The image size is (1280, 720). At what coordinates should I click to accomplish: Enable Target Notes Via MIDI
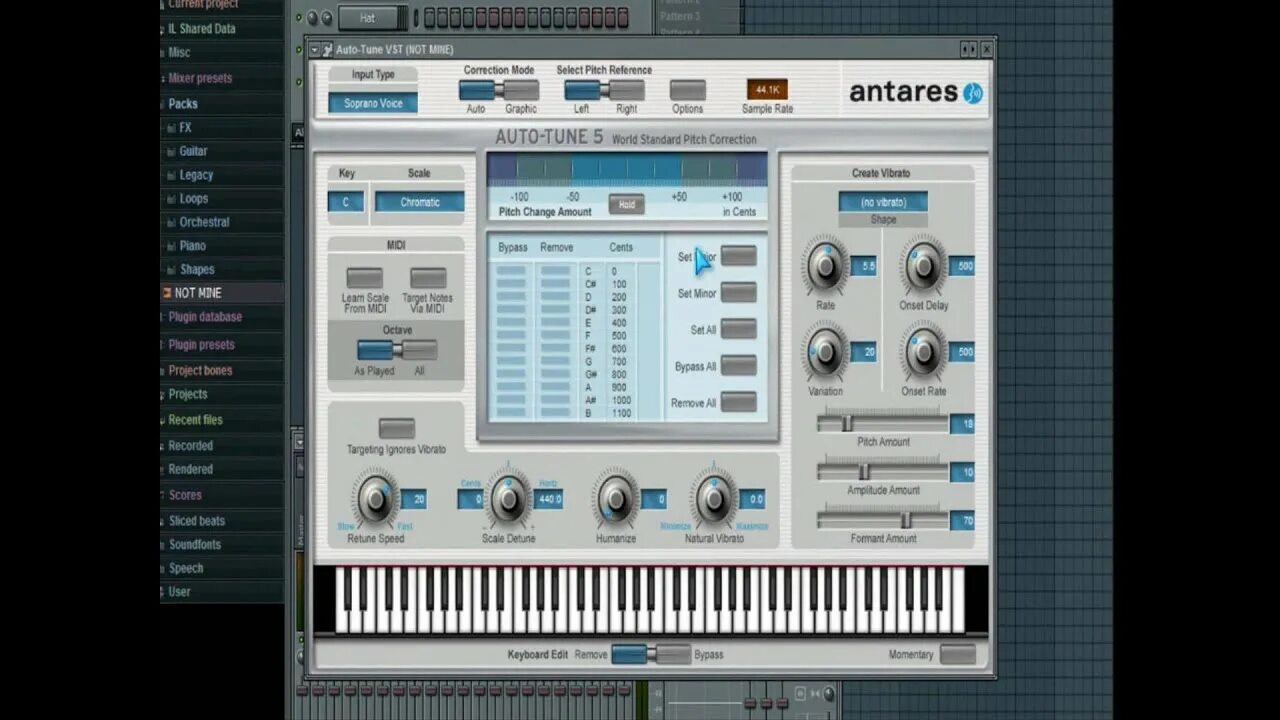tap(428, 278)
